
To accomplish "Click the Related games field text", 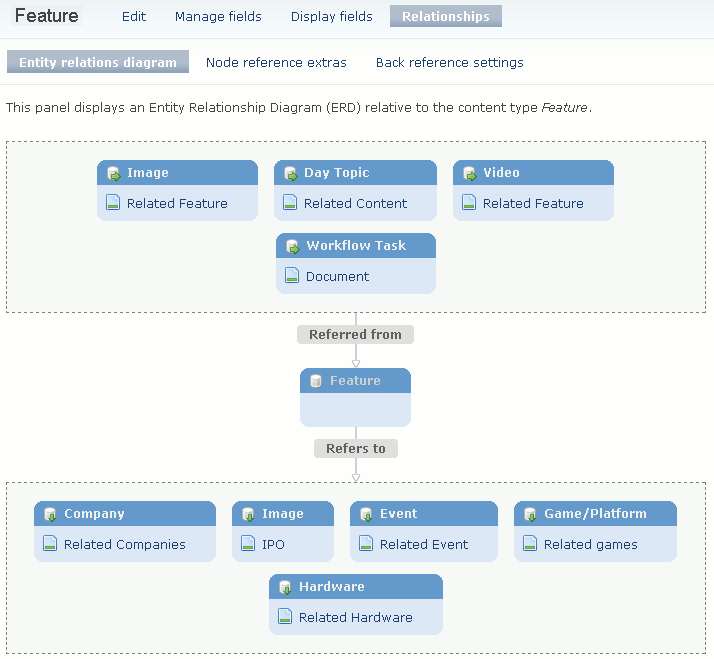I will (591, 544).
